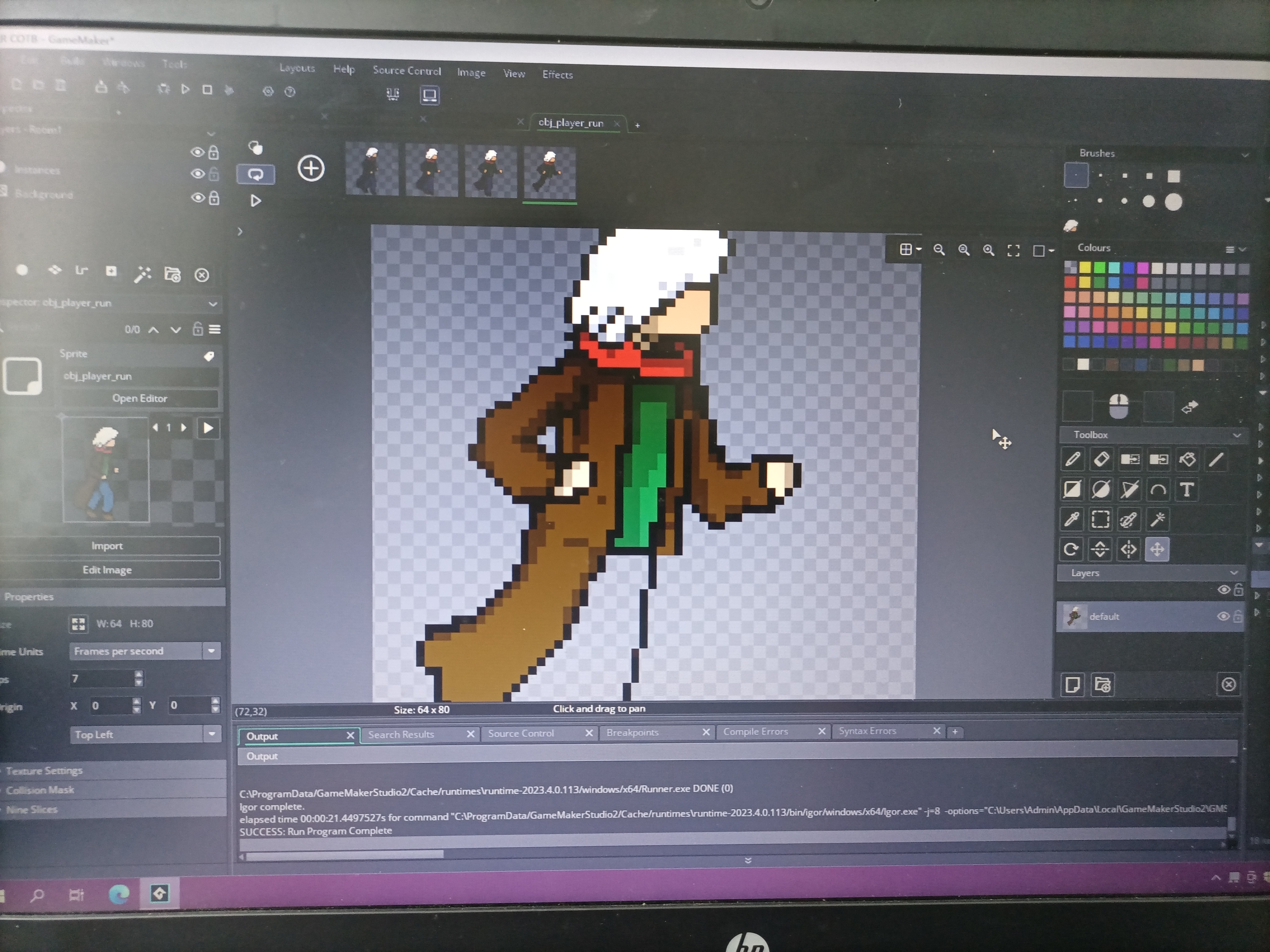
Task: Collapse the Brushes panel chevron
Action: [1245, 155]
